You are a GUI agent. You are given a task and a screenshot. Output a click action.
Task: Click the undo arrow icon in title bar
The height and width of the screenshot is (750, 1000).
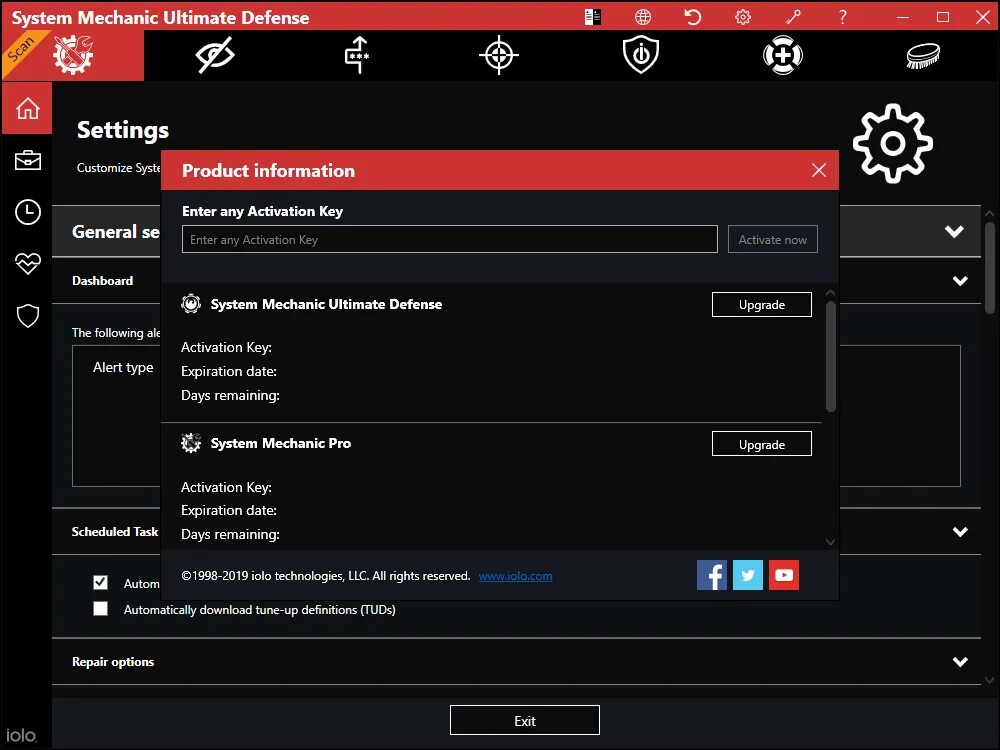[x=693, y=17]
